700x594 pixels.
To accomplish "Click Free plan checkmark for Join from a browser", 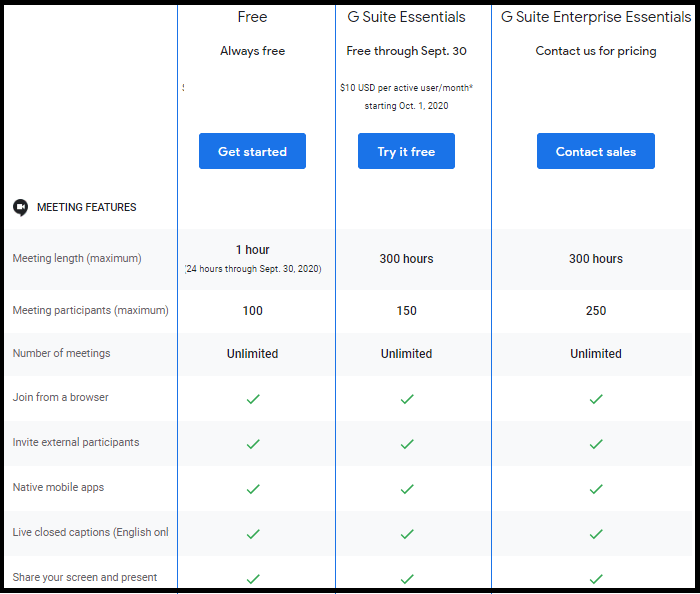I will tap(253, 398).
